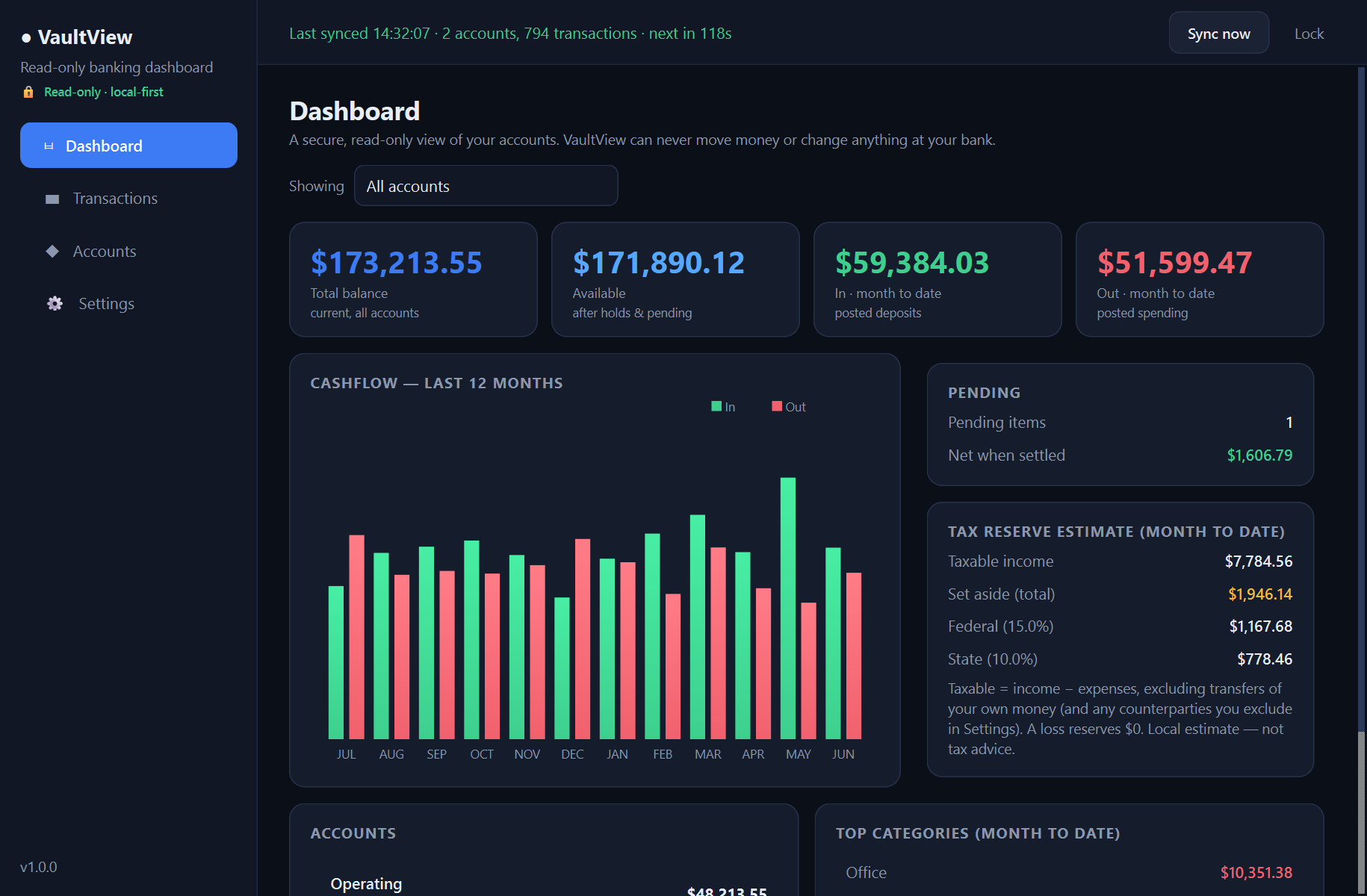Click the $1,606.79 net when settled value
Viewport: 1367px width, 896px height.
click(x=1259, y=455)
